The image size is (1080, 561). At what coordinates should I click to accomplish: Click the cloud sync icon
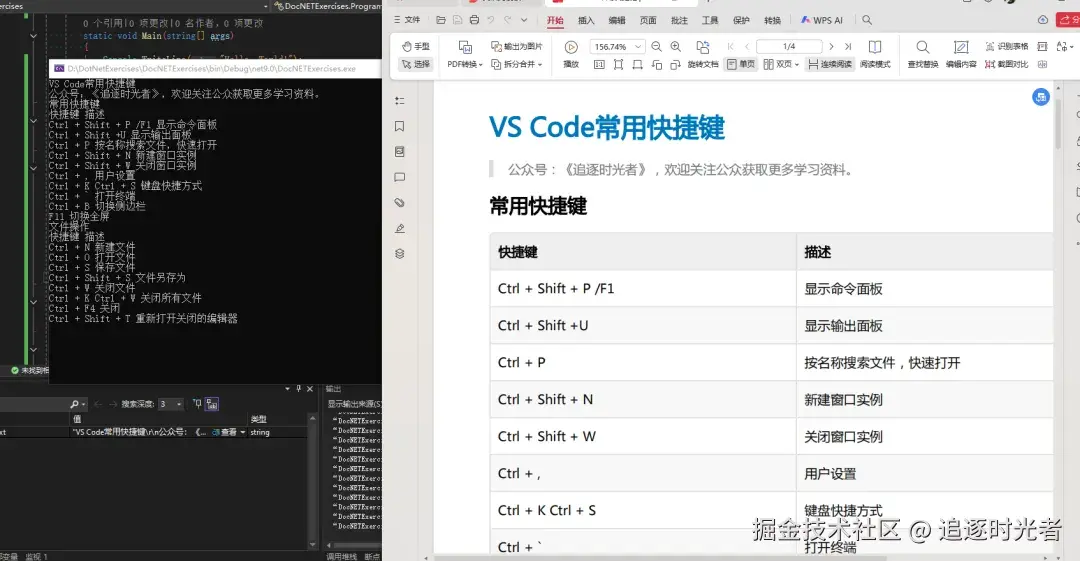tap(1043, 20)
